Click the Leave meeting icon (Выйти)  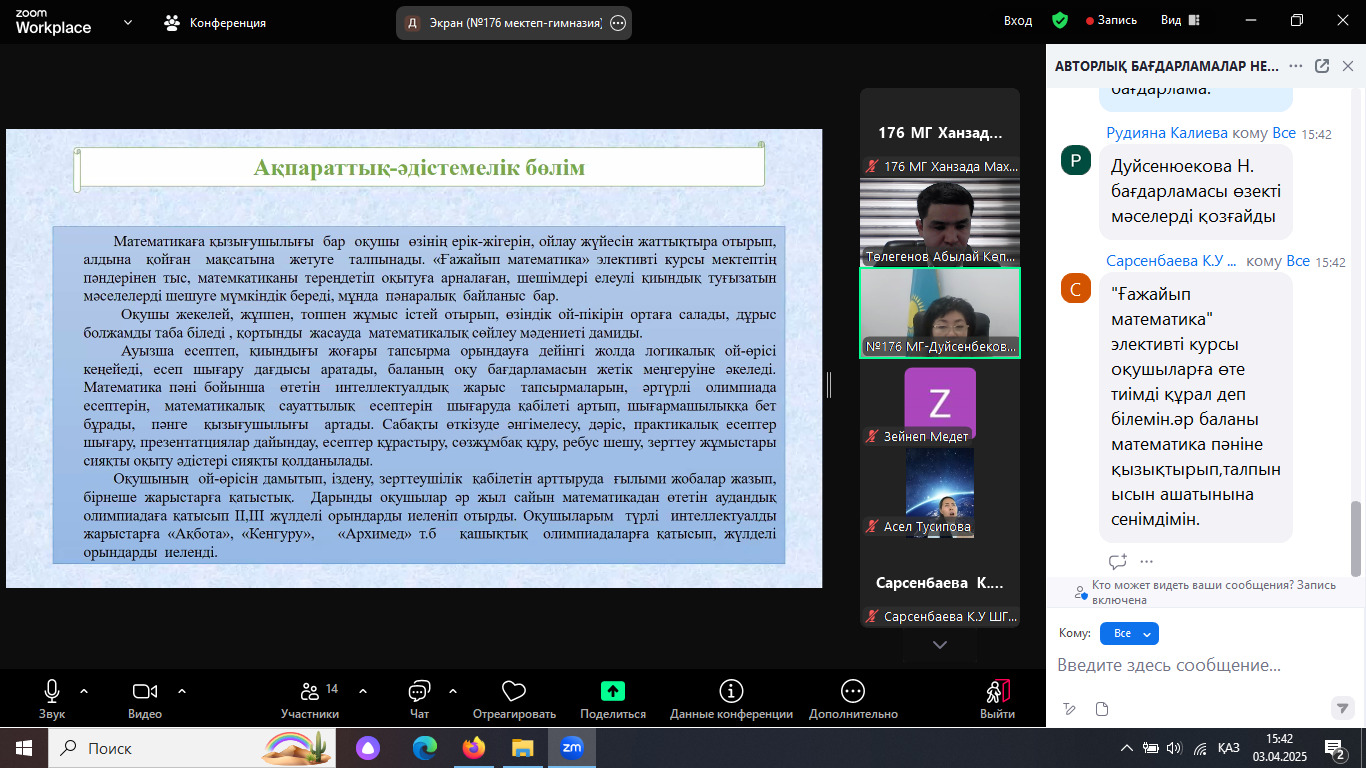(x=997, y=692)
